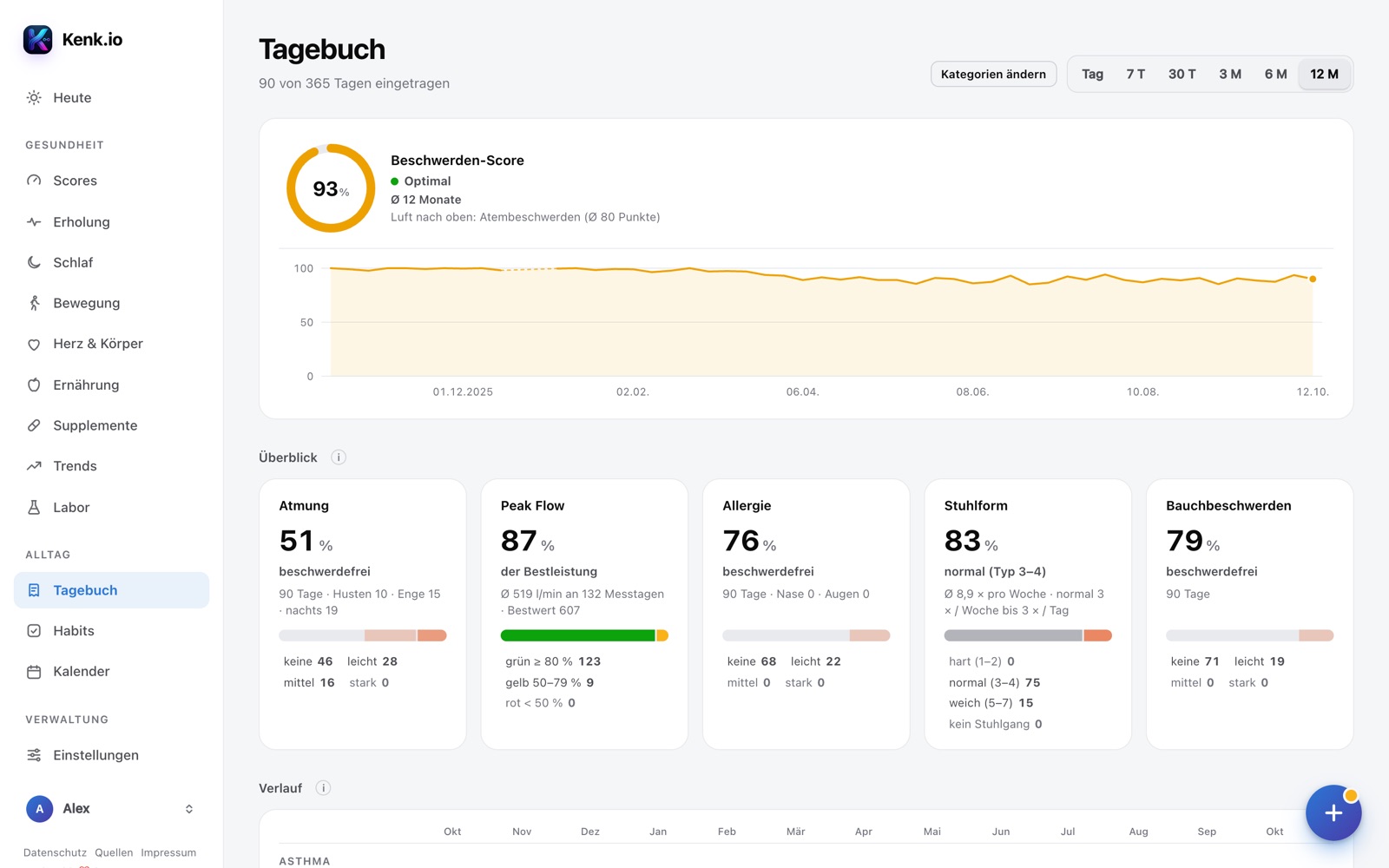
Task: Show info for Überblick section
Action: coord(339,457)
